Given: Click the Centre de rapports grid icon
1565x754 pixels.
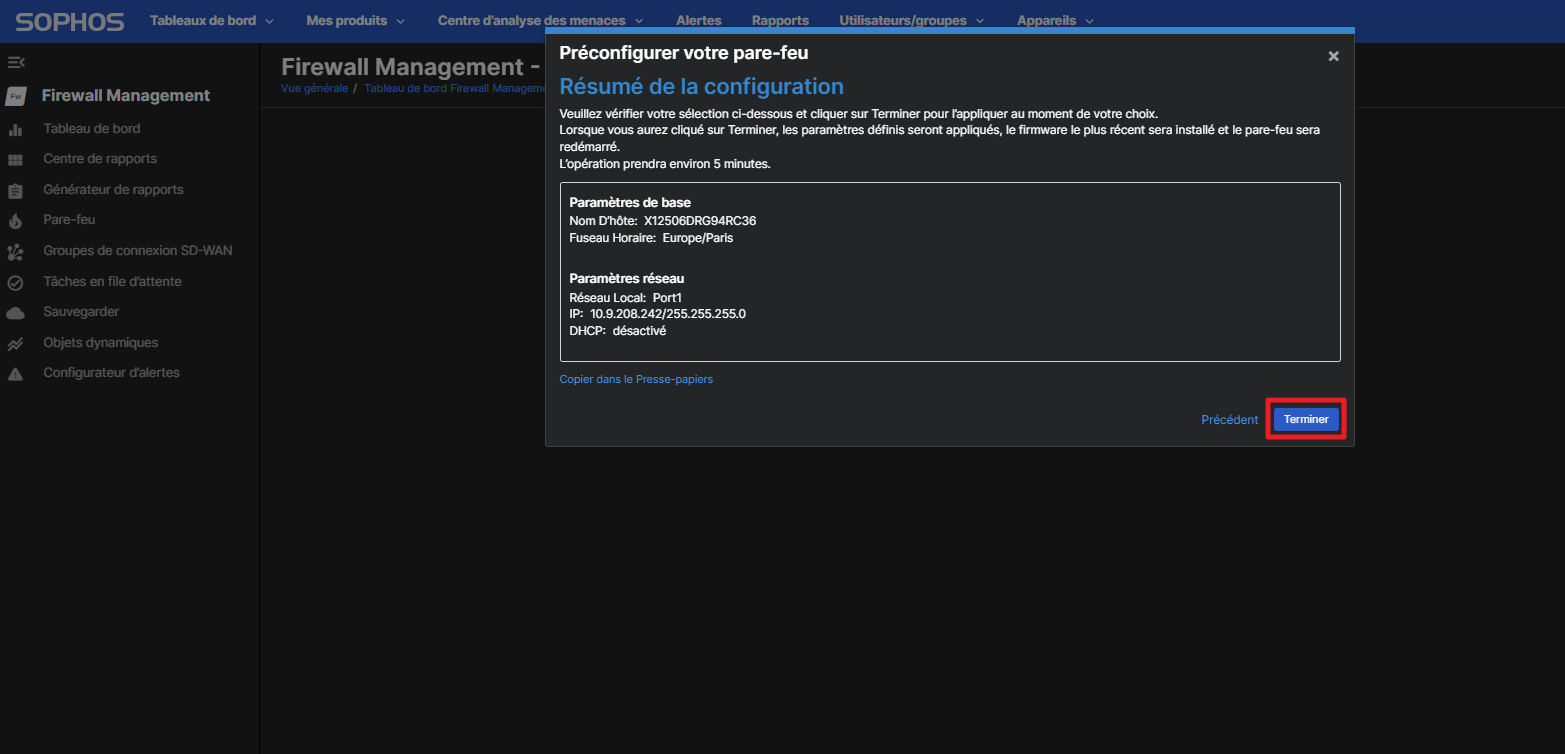Looking at the screenshot, I should 15,160.
